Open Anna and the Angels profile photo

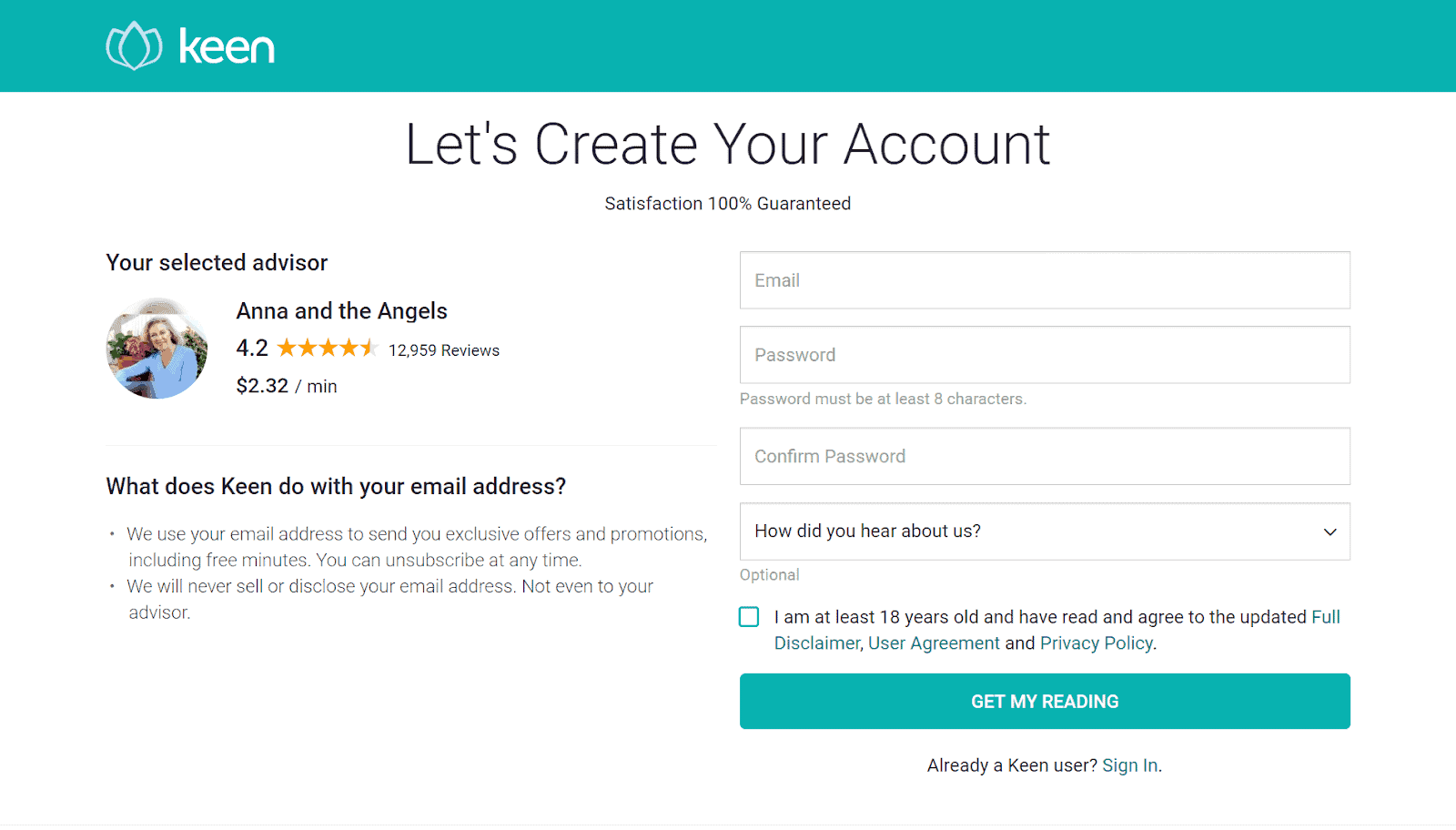[x=157, y=348]
